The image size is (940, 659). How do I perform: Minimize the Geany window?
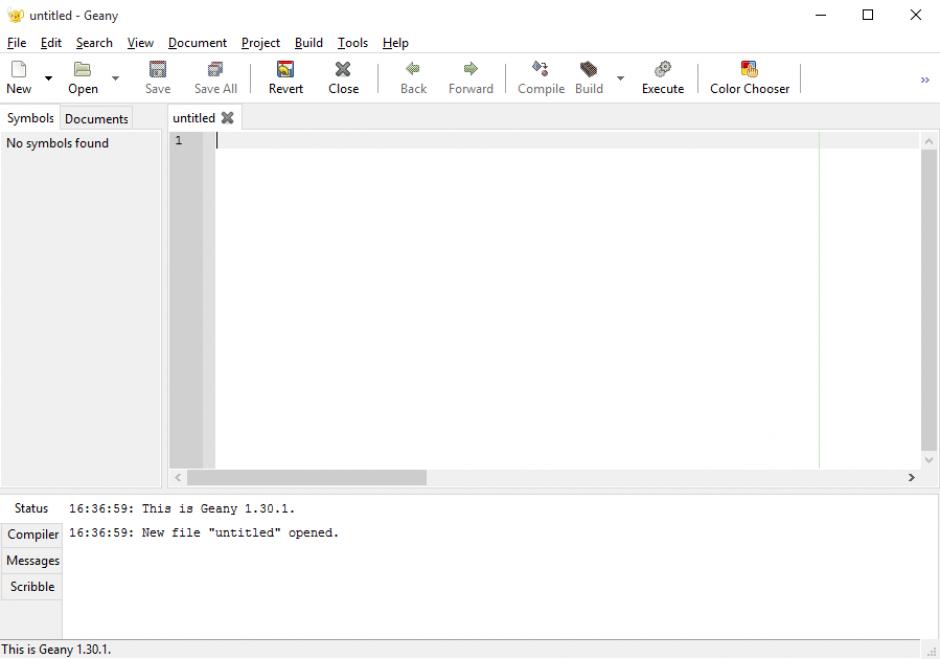click(x=821, y=15)
